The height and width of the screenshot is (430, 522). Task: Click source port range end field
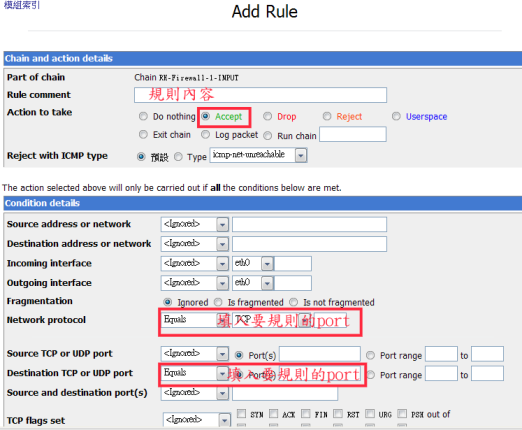pyautogui.click(x=487, y=354)
